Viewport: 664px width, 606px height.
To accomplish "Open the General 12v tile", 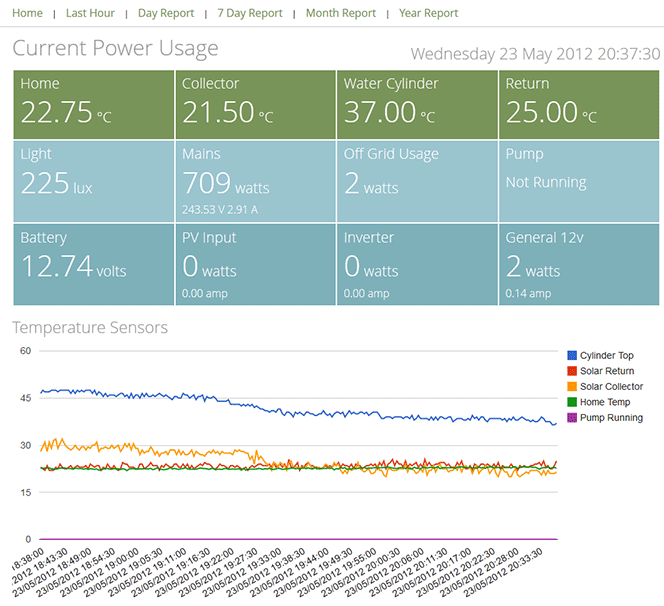I will click(x=579, y=264).
